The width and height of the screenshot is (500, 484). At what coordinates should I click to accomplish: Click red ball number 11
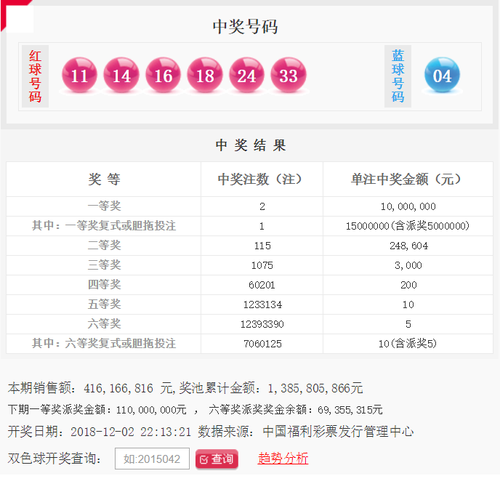point(79,75)
